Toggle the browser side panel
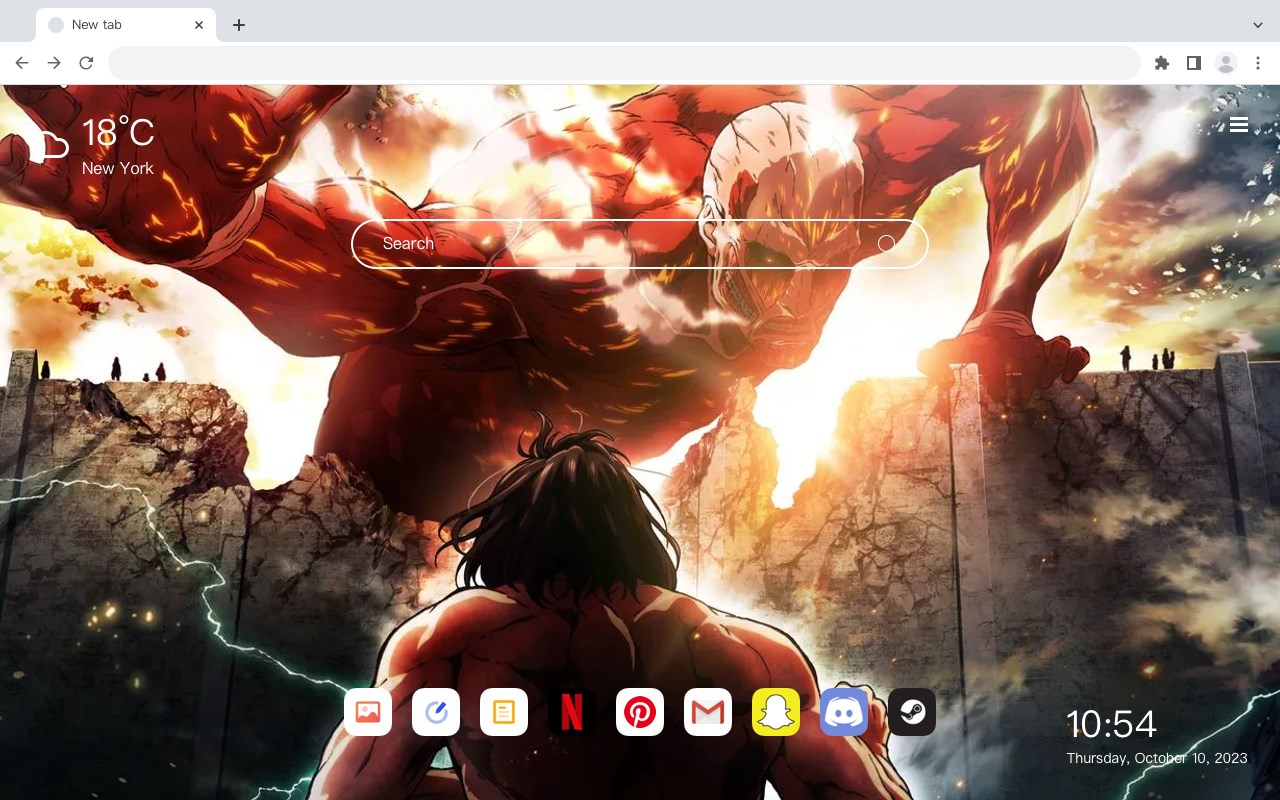Viewport: 1280px width, 800px height. click(1193, 63)
